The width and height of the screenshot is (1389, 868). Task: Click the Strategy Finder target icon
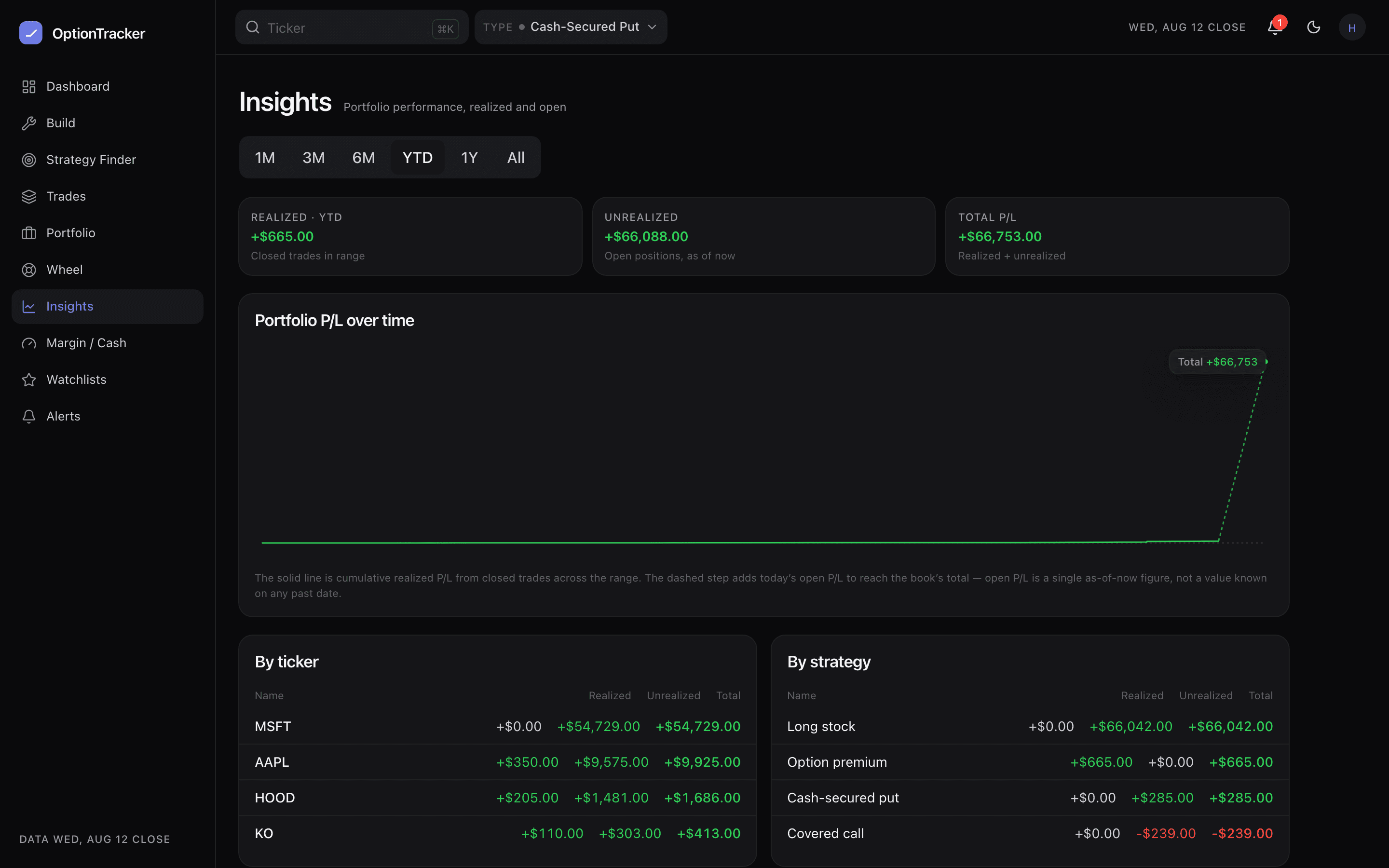click(29, 160)
